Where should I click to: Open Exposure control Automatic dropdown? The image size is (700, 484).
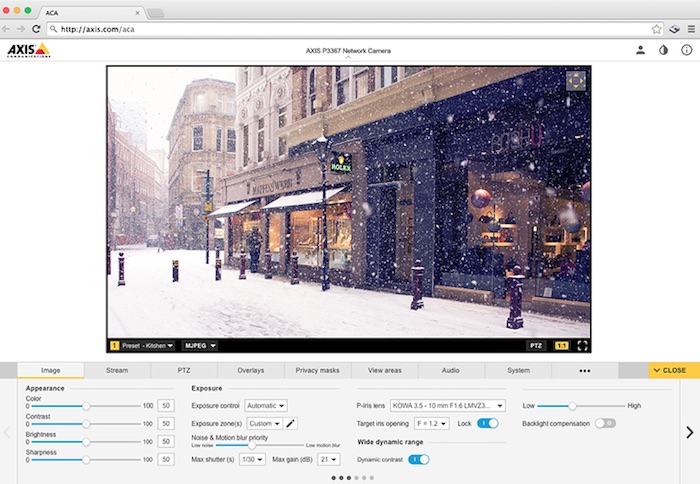(267, 405)
